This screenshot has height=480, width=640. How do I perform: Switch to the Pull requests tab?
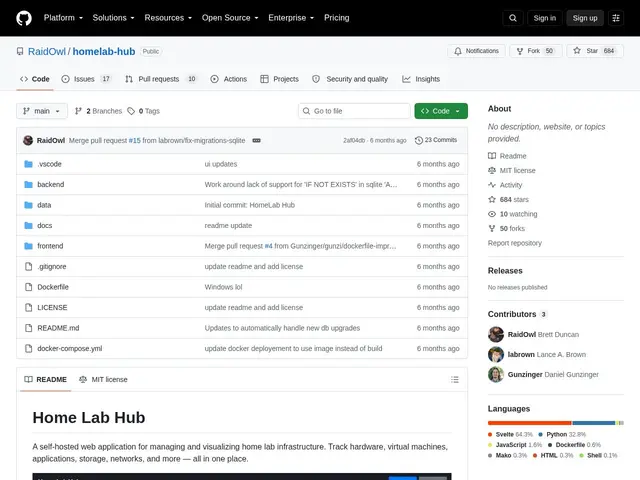161,79
